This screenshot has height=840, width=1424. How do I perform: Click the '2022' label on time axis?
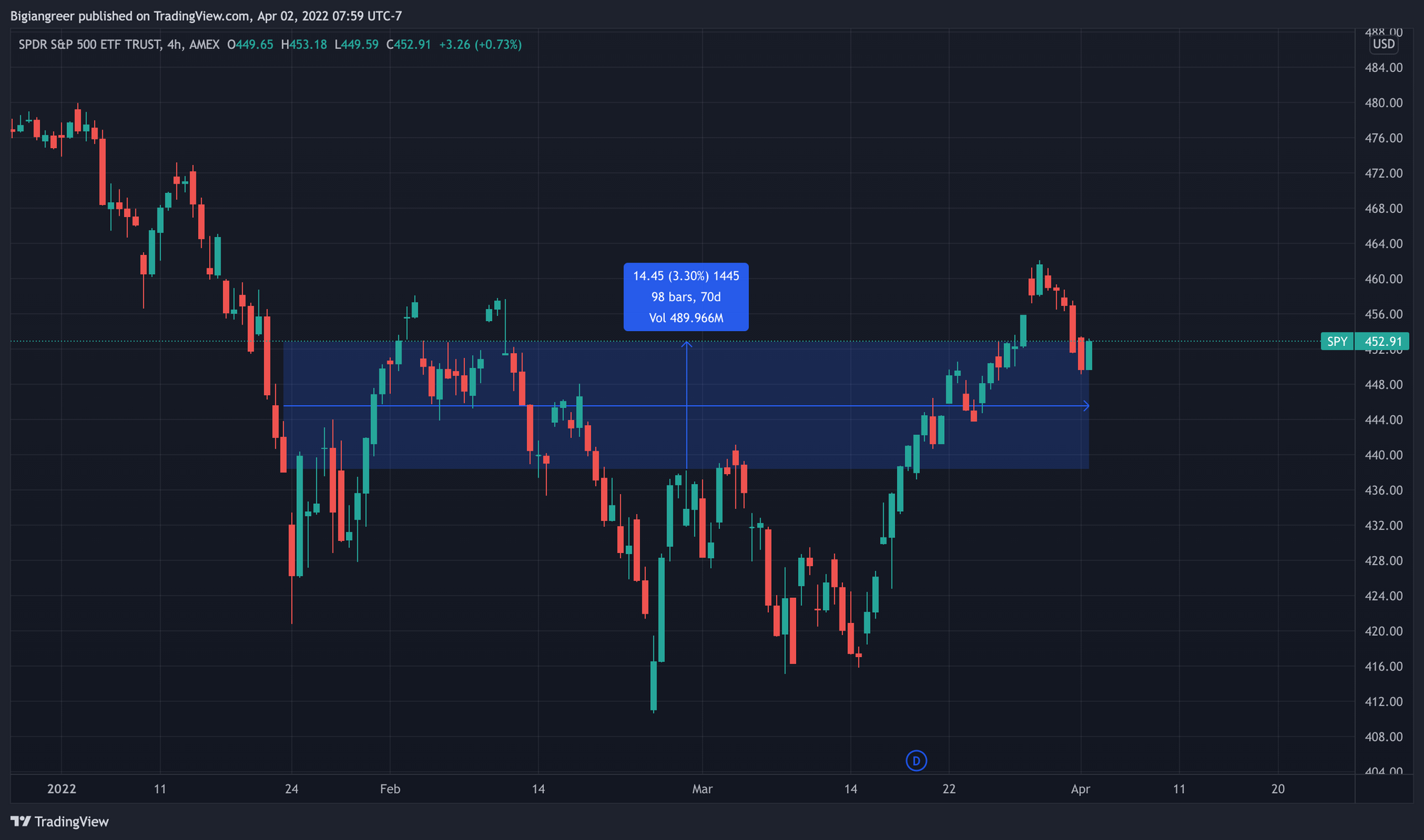click(x=61, y=789)
